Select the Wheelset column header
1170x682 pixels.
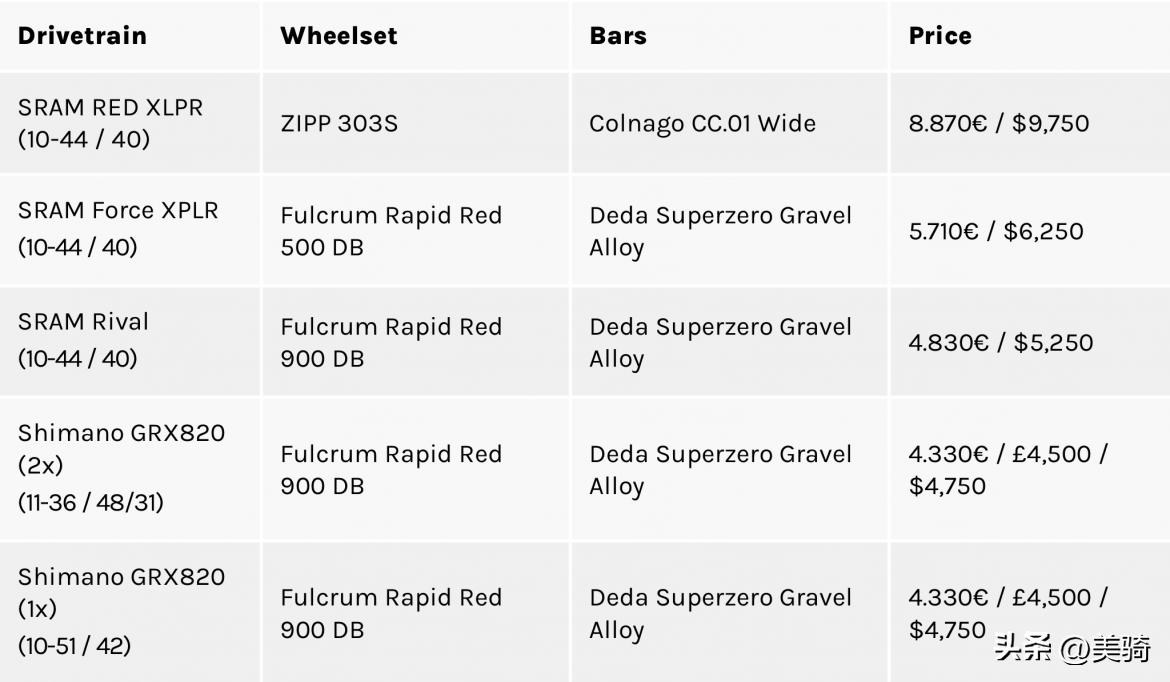(338, 36)
